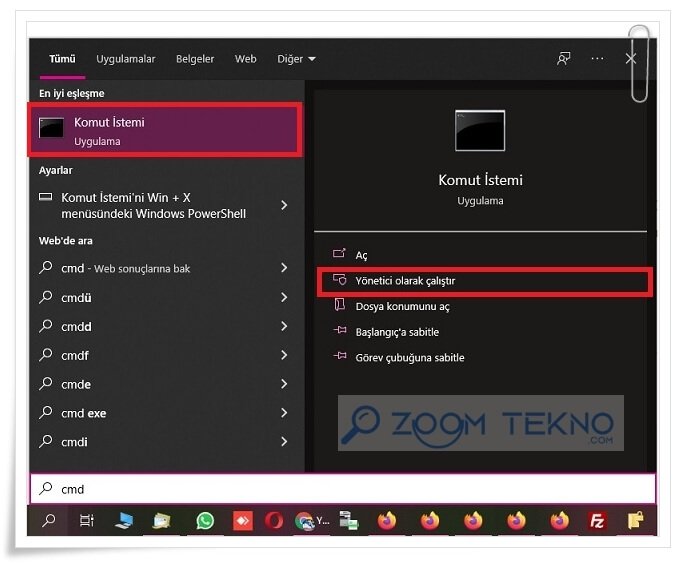
Task: Open Task View from the taskbar
Action: (x=86, y=521)
